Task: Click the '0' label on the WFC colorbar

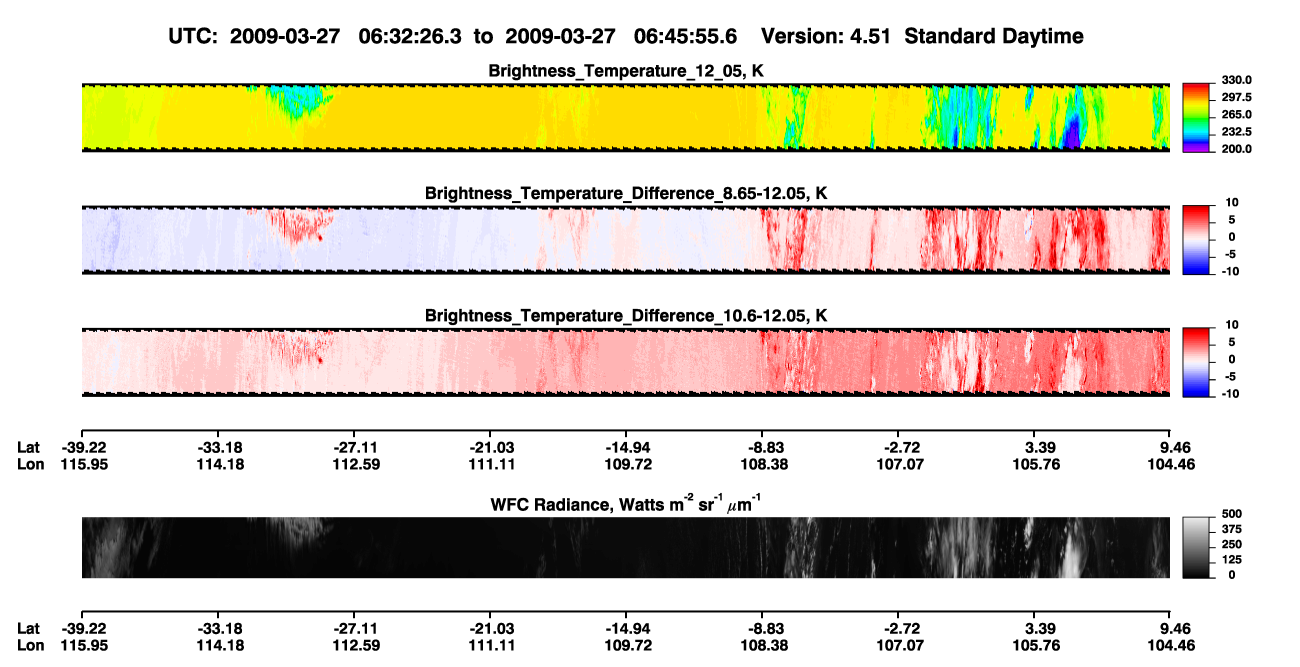Action: 1233,575
